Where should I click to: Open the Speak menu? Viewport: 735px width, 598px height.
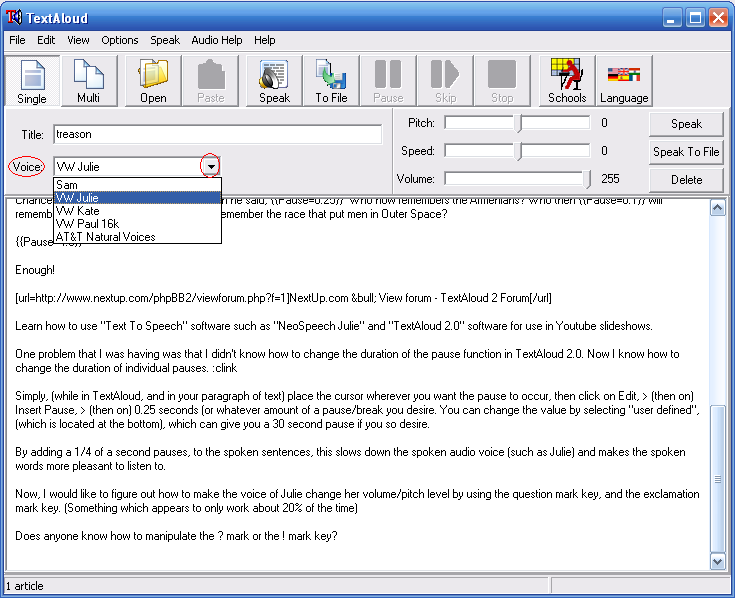point(165,40)
